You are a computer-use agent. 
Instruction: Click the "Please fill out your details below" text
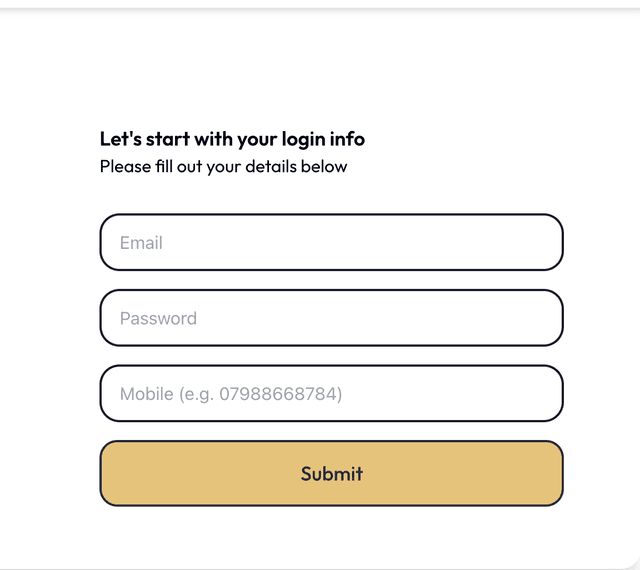[x=223, y=166]
